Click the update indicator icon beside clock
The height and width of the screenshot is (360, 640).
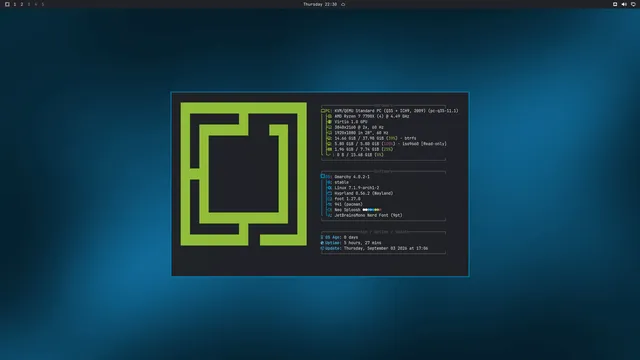343,4
